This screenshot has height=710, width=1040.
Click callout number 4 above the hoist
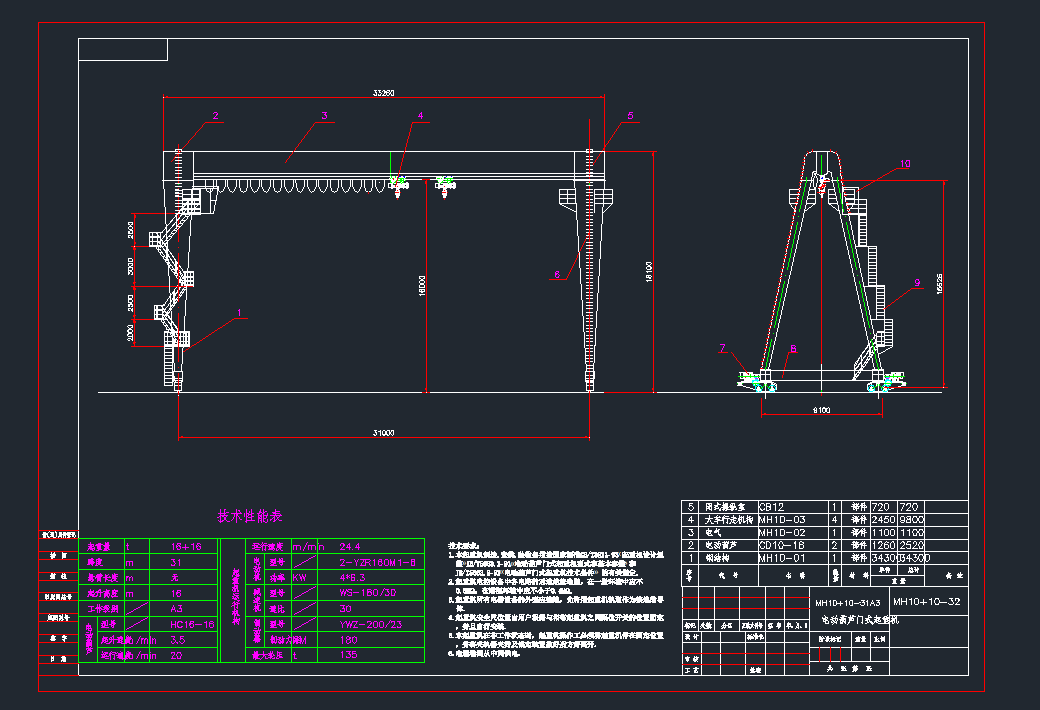(421, 116)
